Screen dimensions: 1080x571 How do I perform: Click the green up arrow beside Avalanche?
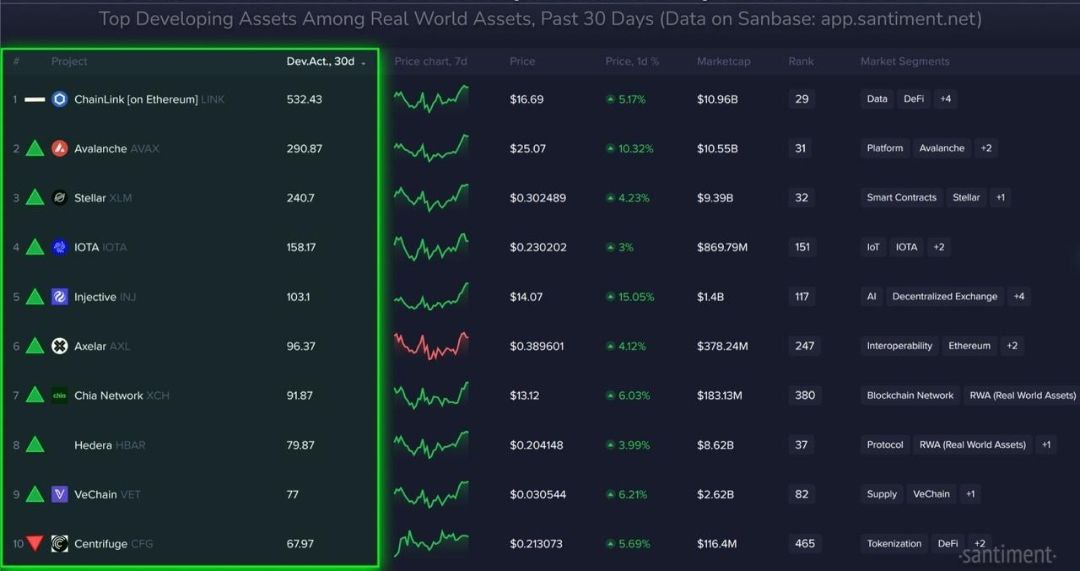click(x=35, y=148)
